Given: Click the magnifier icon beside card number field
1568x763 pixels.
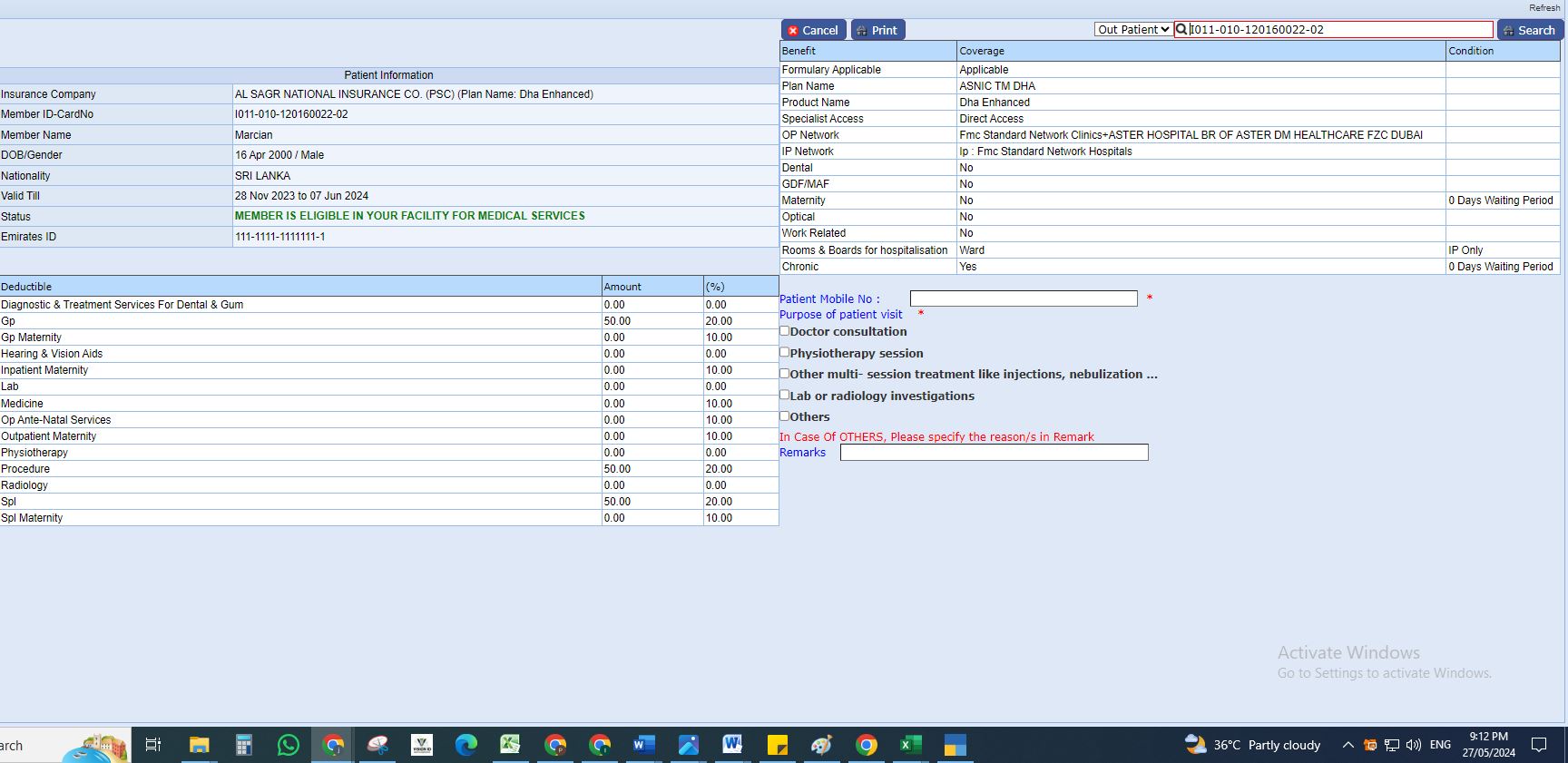Looking at the screenshot, I should pyautogui.click(x=1181, y=29).
